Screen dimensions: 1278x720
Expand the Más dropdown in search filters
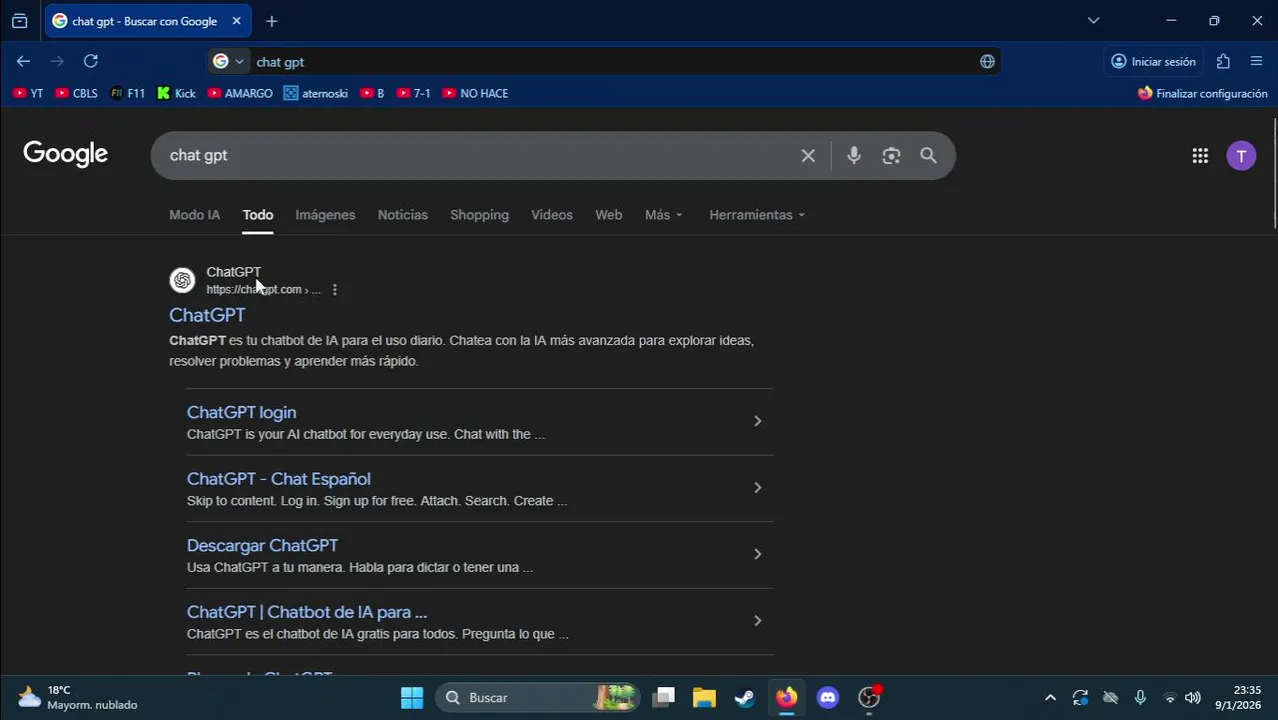[x=664, y=215]
